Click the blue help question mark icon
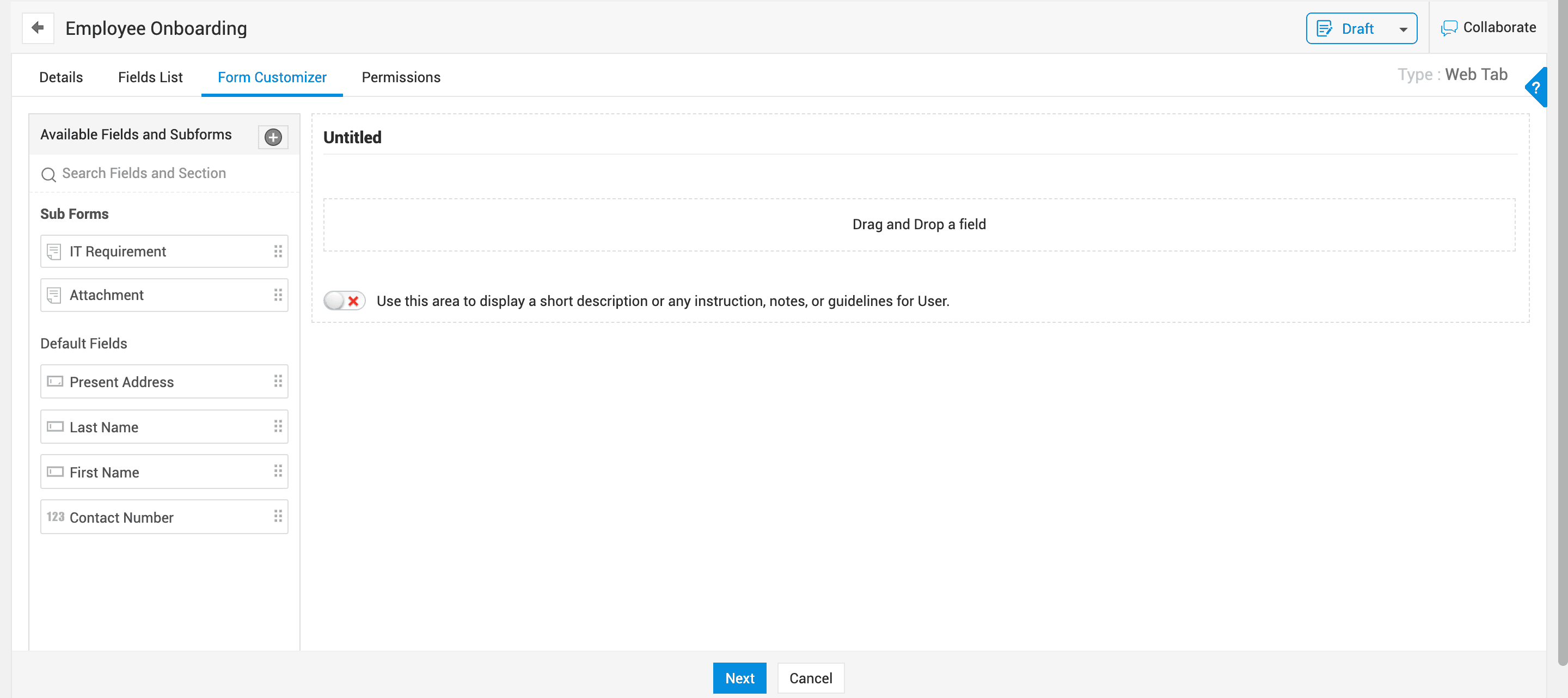 1536,88
